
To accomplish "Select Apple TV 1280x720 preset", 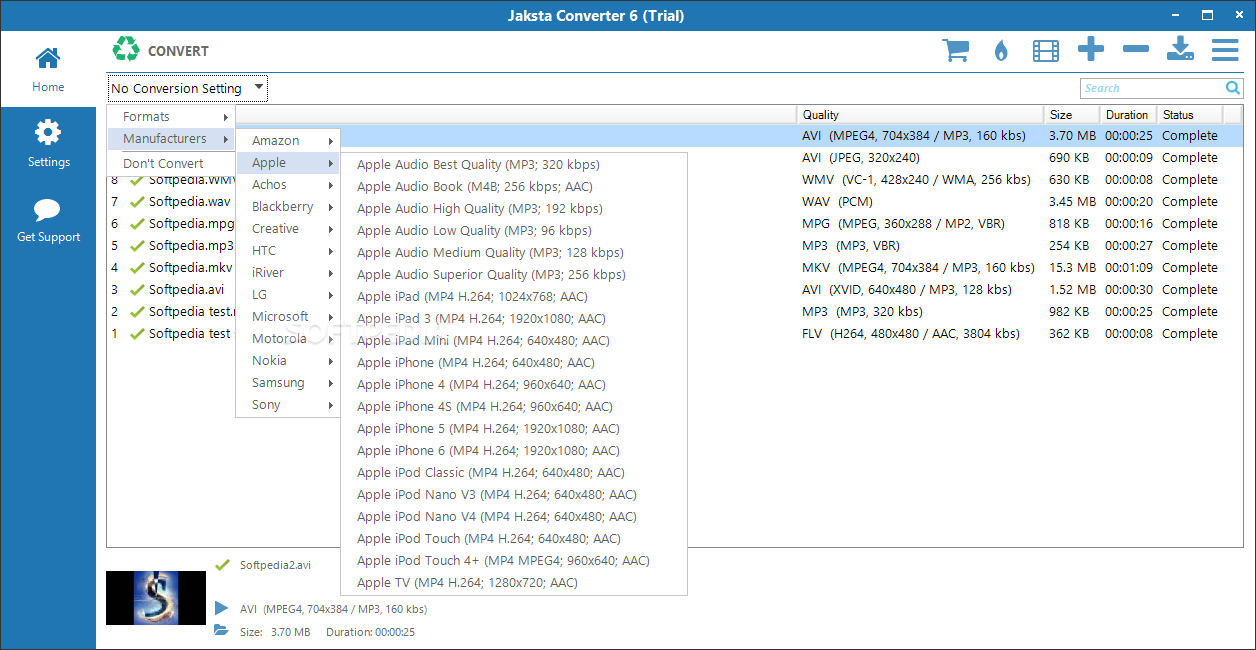I will click(x=514, y=583).
